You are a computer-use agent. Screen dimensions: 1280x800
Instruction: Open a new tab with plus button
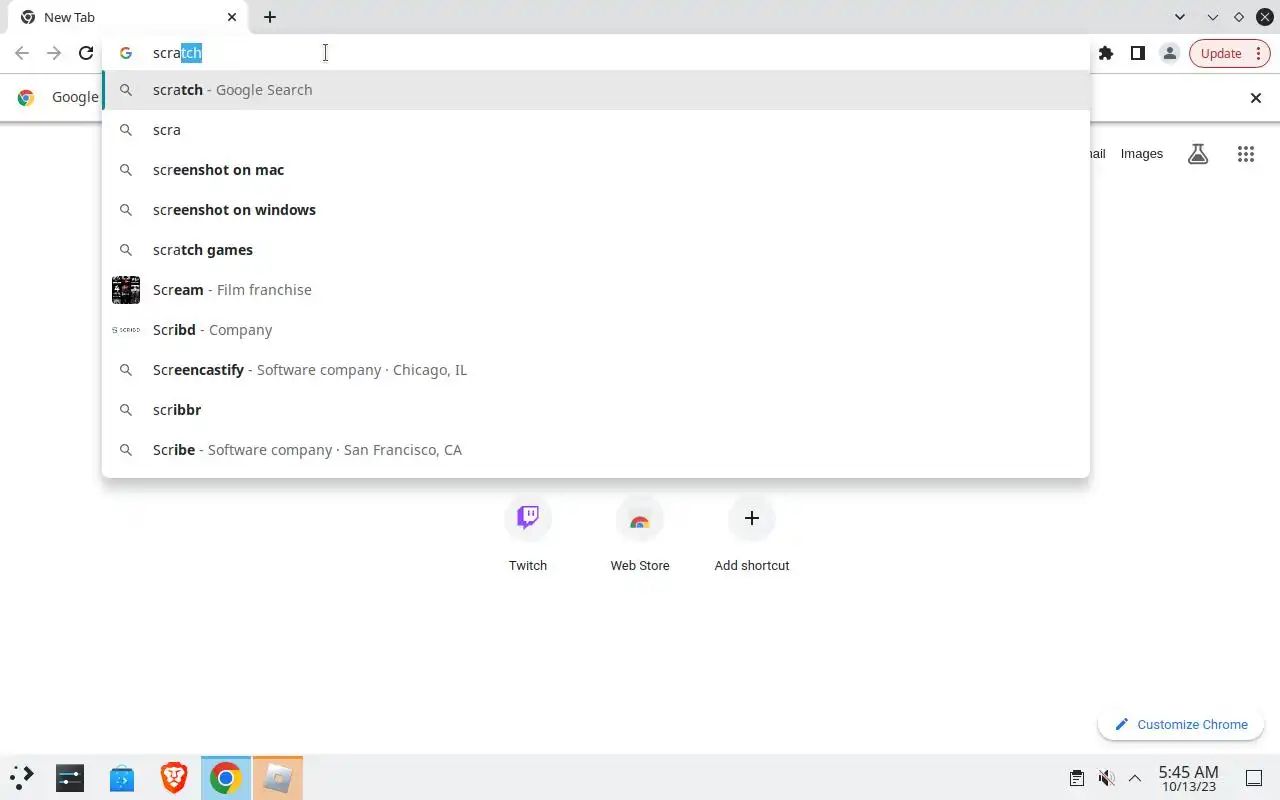pos(270,17)
